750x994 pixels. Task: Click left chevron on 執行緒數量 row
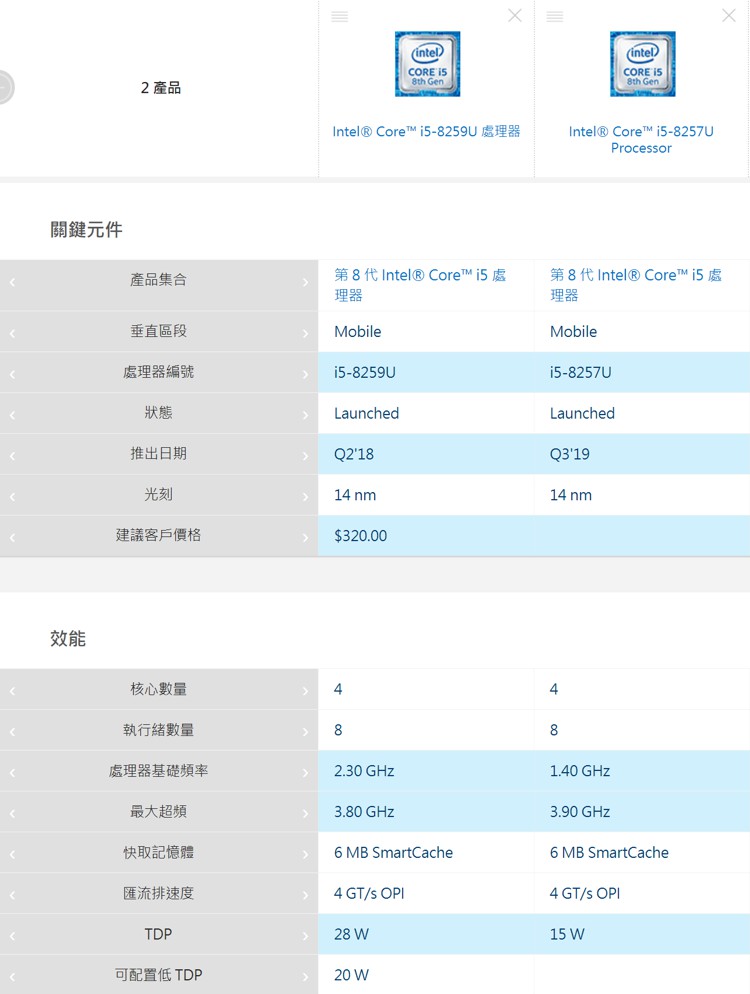12,732
